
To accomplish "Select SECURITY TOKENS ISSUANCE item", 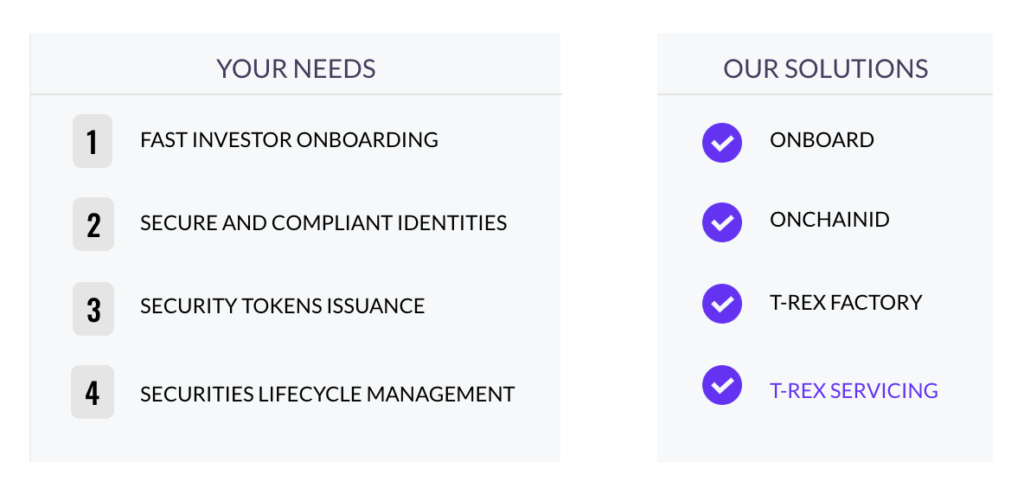I will (282, 306).
